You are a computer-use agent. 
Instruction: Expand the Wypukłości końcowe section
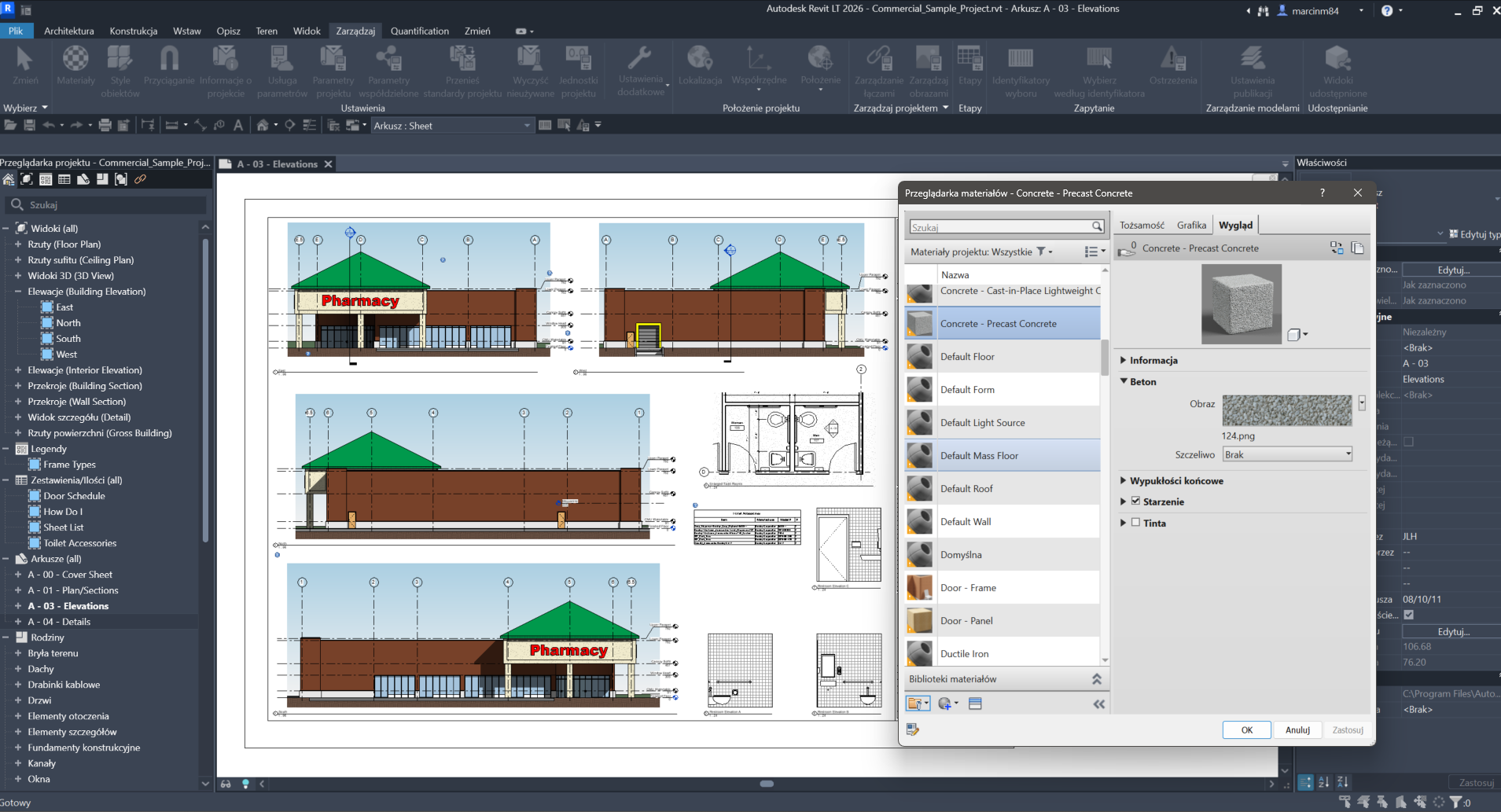click(x=1124, y=480)
